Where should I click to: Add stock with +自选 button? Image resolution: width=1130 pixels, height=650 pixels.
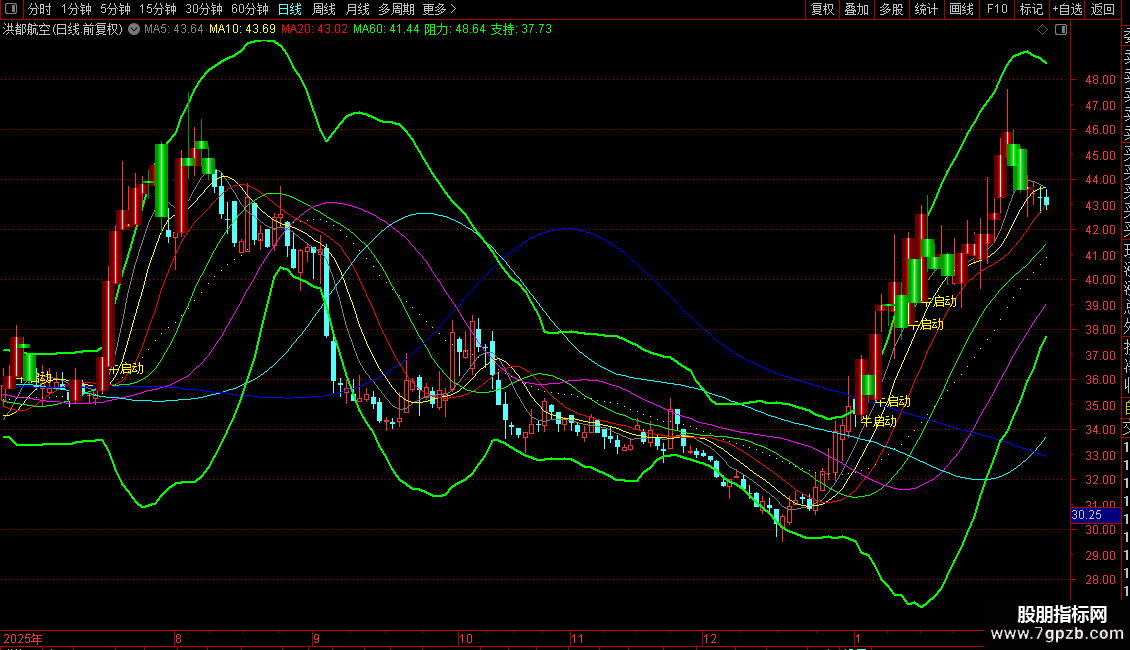coord(1067,9)
